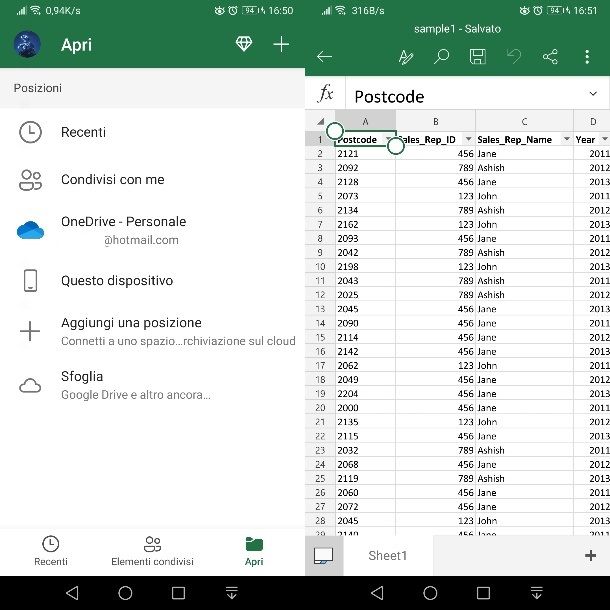Select the Sheet1 tab

pyautogui.click(x=388, y=556)
